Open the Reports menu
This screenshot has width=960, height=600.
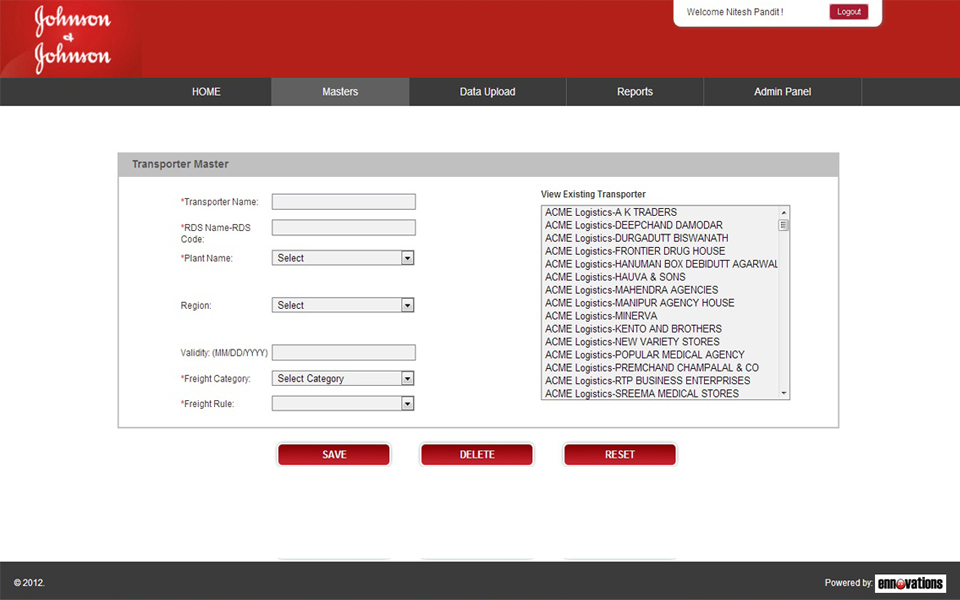634,92
